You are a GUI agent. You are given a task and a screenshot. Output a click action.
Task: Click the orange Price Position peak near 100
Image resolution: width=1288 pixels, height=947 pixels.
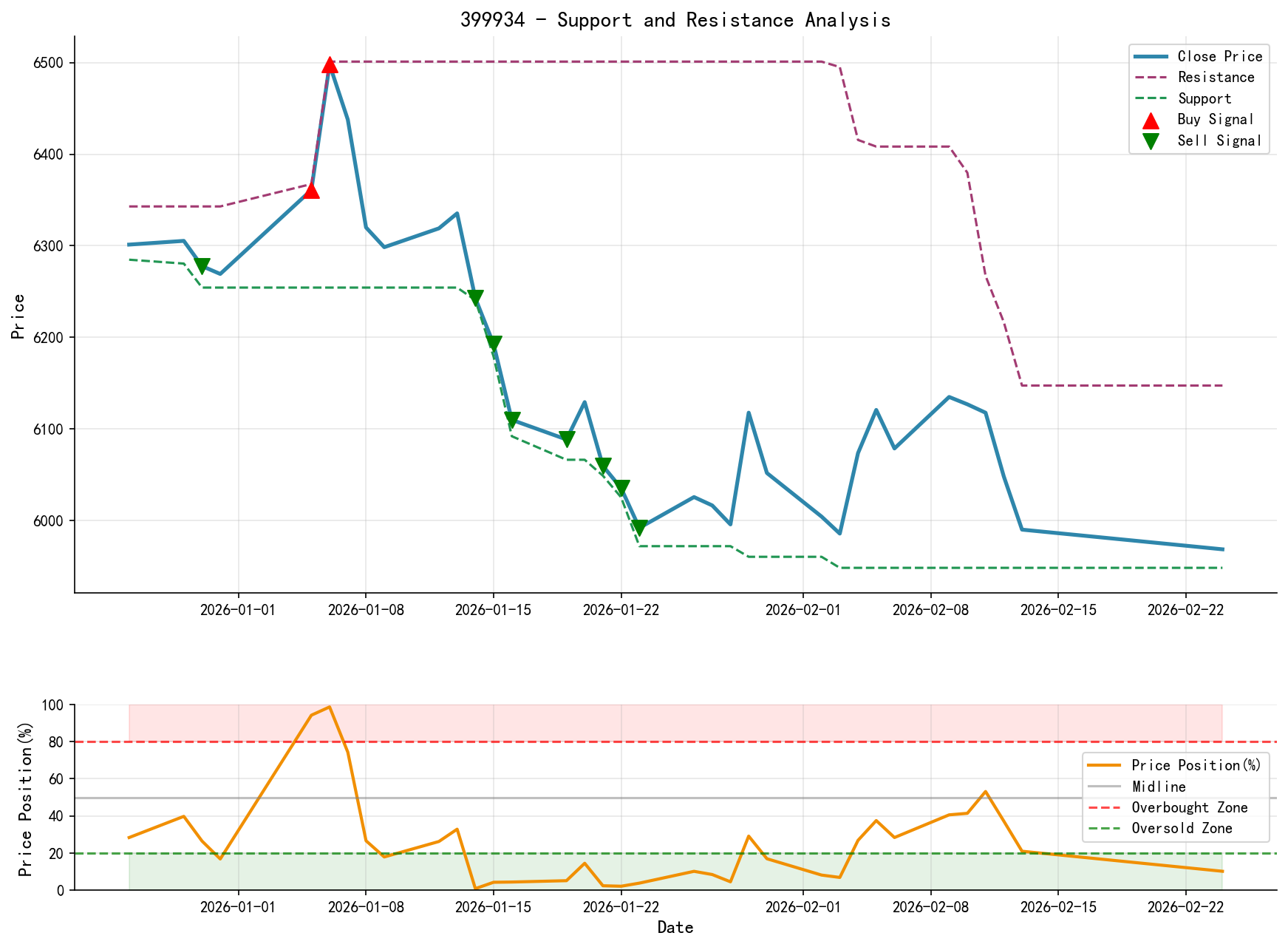coord(328,707)
